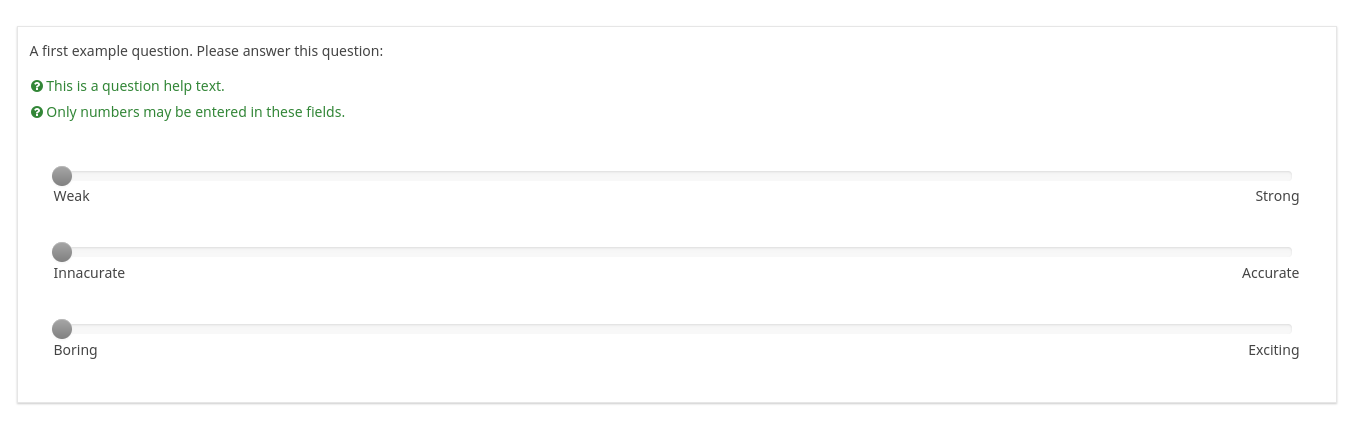Click the far right end of the Boring–Exciting track

click(1288, 329)
